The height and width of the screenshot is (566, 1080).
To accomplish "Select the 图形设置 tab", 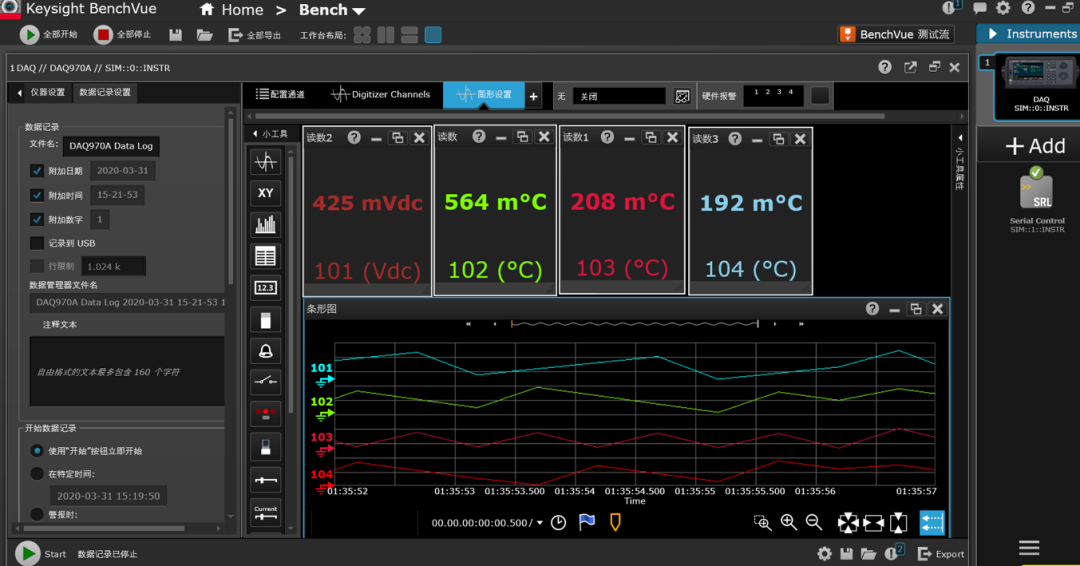I will pos(484,94).
